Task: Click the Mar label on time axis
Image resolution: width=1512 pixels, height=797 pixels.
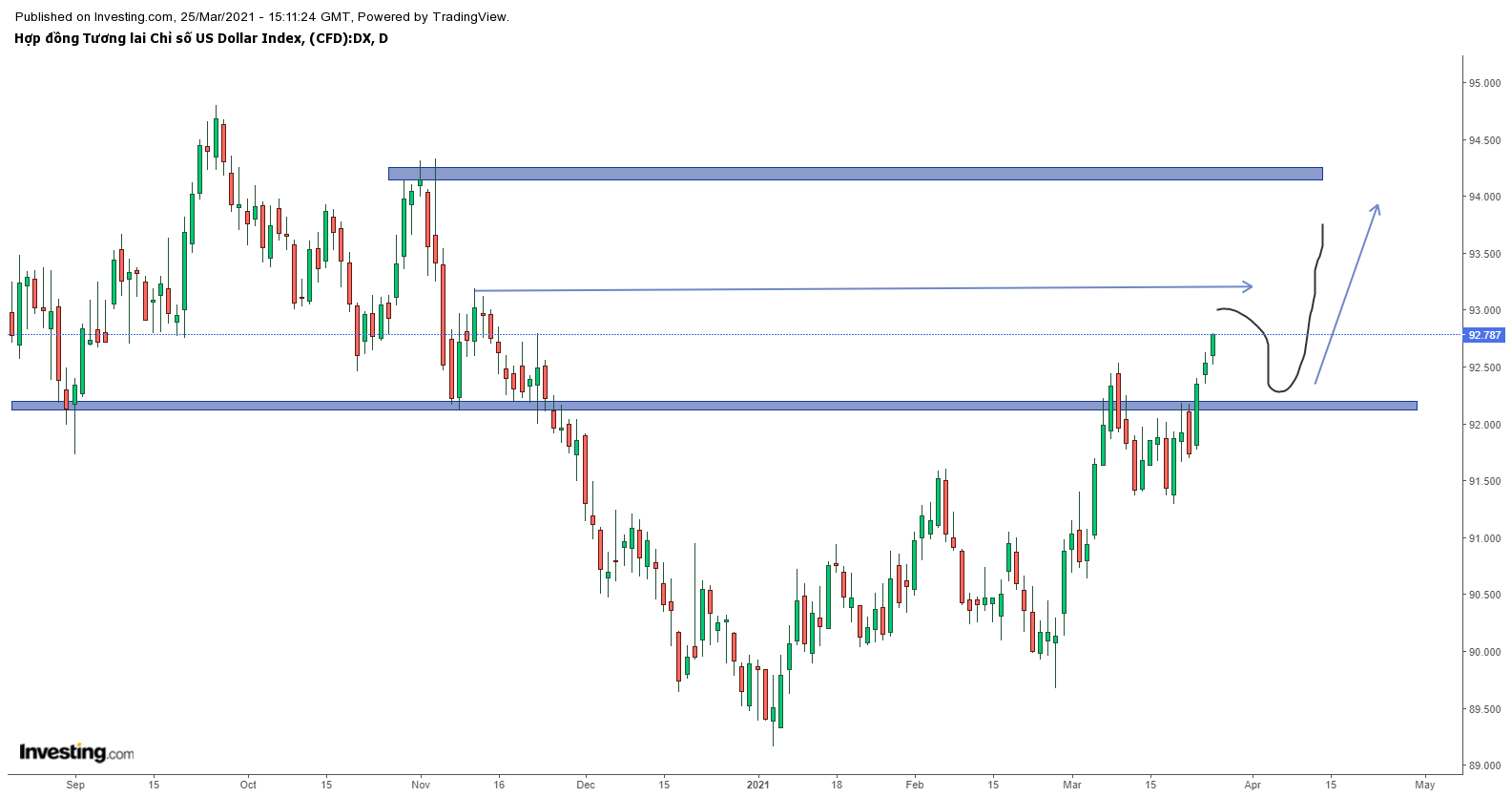Action: (1072, 785)
